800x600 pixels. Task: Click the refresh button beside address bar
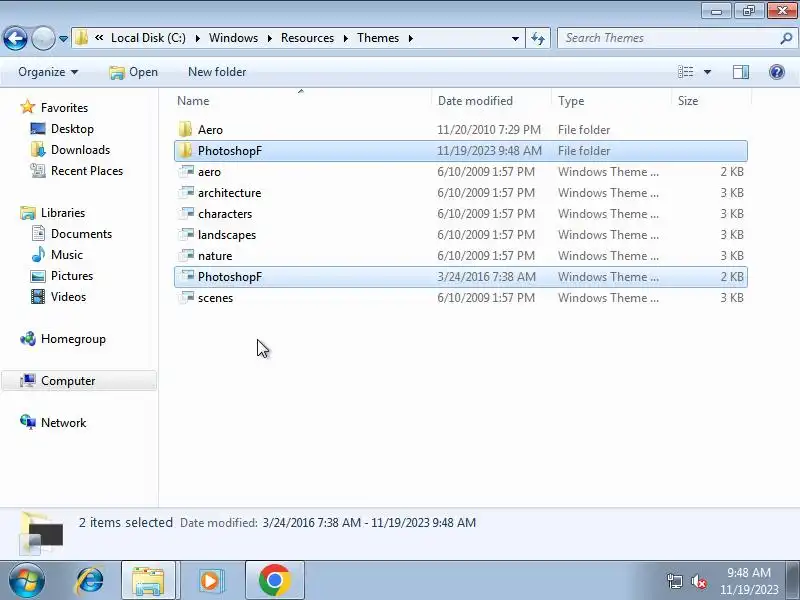(538, 38)
